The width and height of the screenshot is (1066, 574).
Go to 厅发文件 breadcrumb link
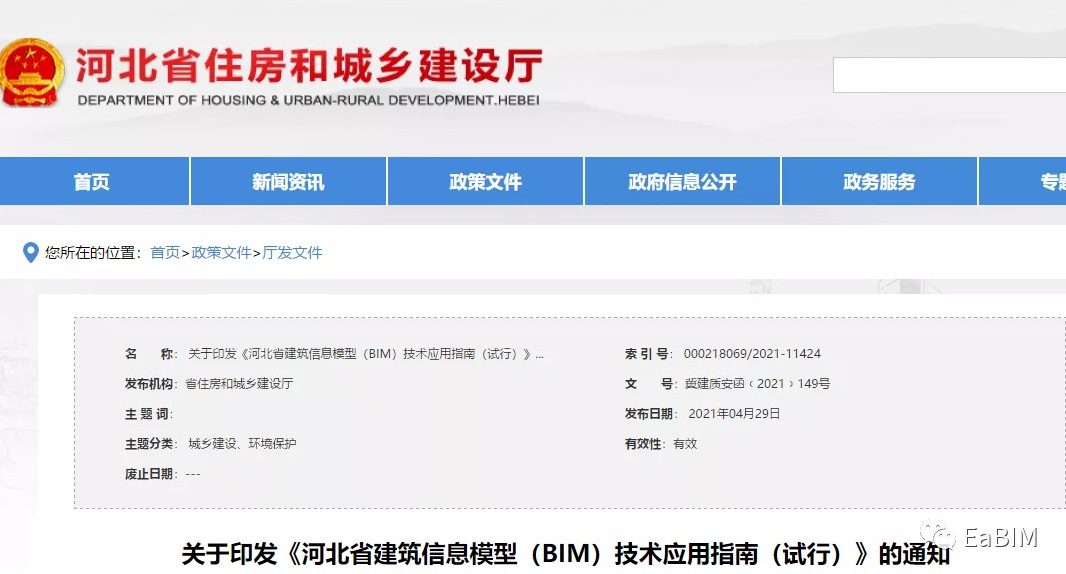tap(292, 252)
